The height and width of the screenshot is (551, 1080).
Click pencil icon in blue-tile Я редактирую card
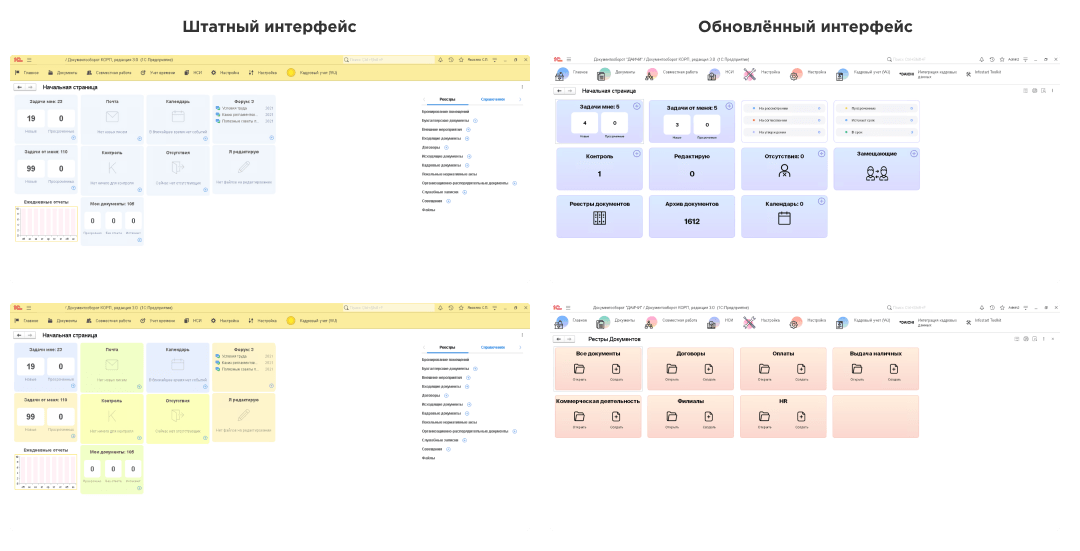[244, 167]
